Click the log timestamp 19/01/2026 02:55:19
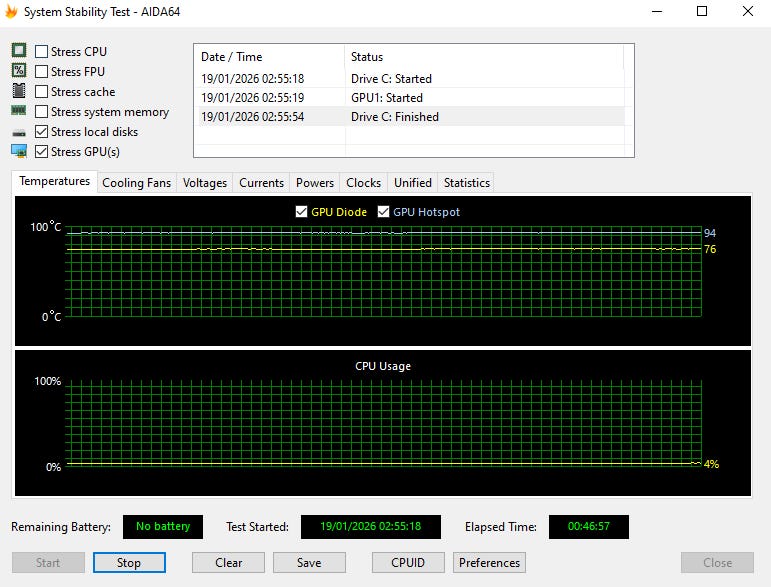771x587 pixels. [253, 98]
